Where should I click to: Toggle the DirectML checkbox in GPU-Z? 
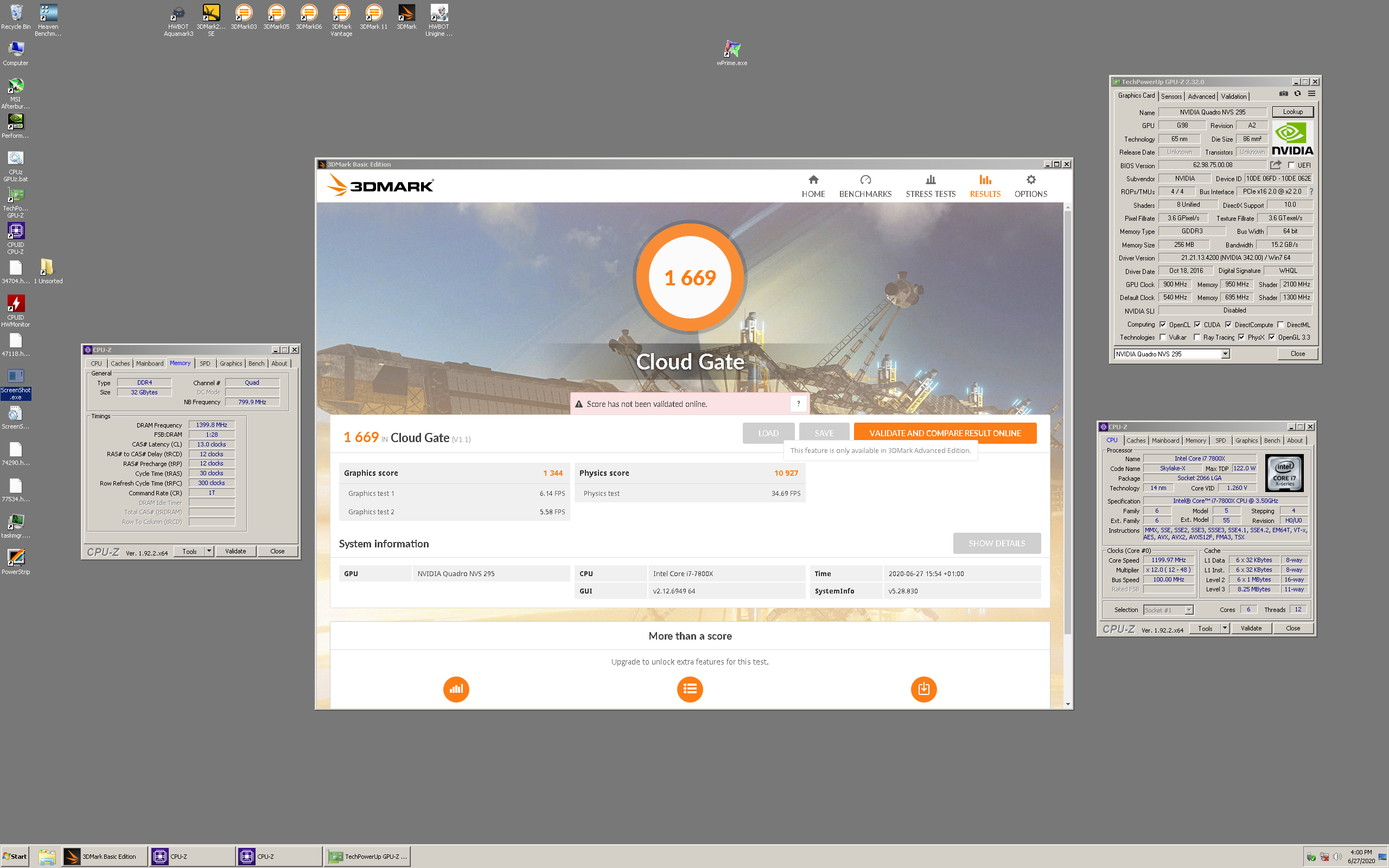click(1280, 324)
